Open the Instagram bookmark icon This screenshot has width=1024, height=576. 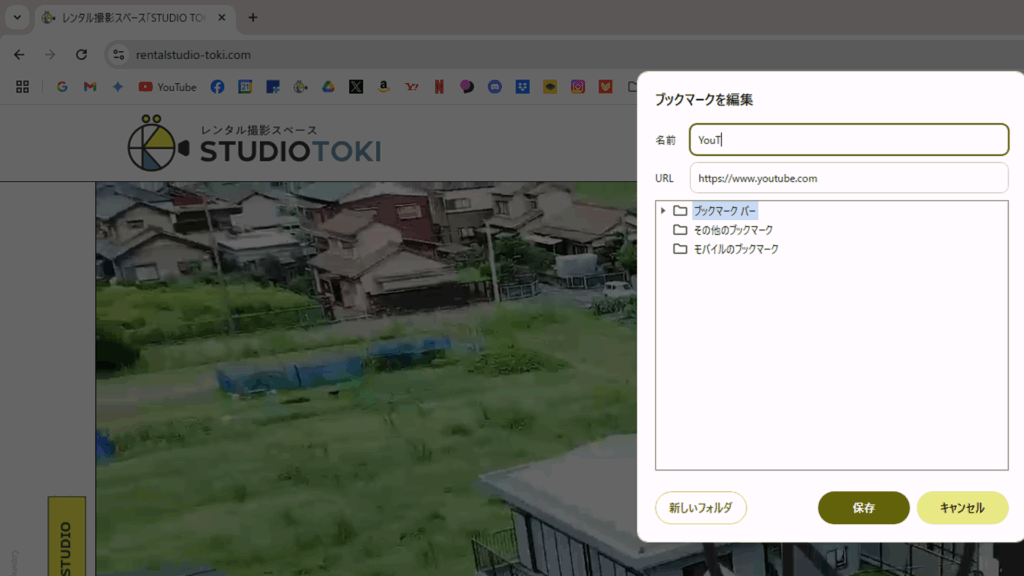pyautogui.click(x=577, y=86)
